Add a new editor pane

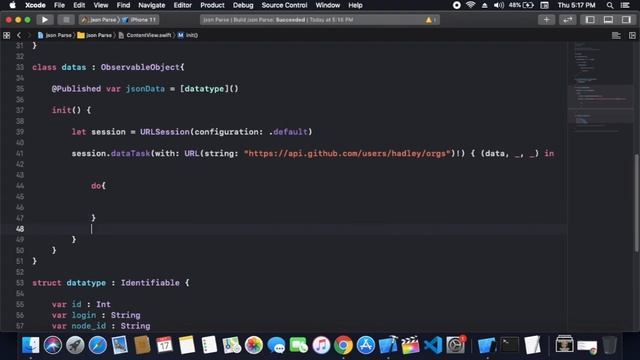(x=632, y=36)
